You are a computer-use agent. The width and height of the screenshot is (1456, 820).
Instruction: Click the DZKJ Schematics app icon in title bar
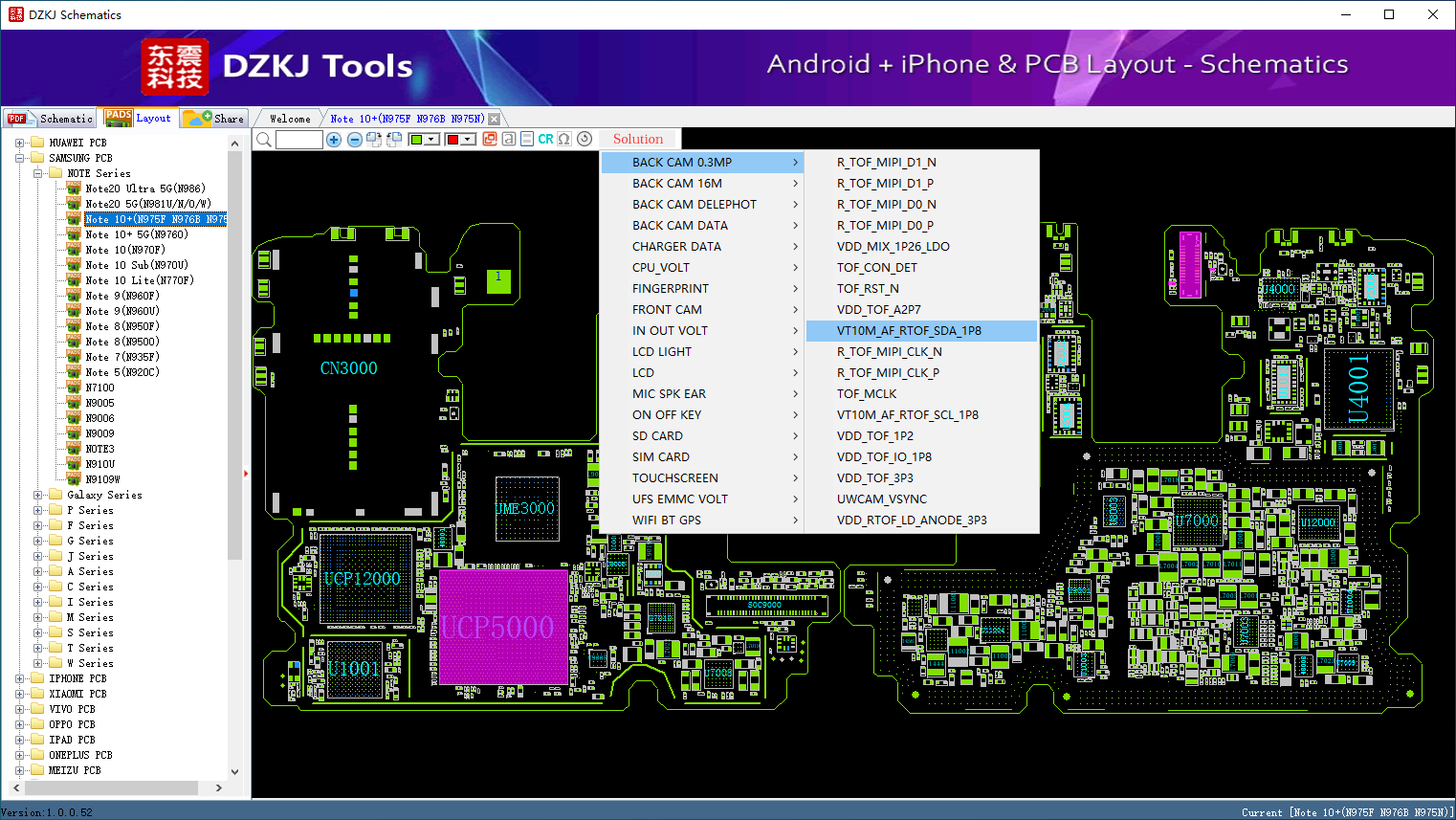click(15, 14)
